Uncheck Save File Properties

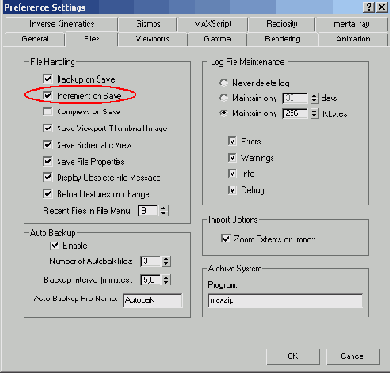48,161
